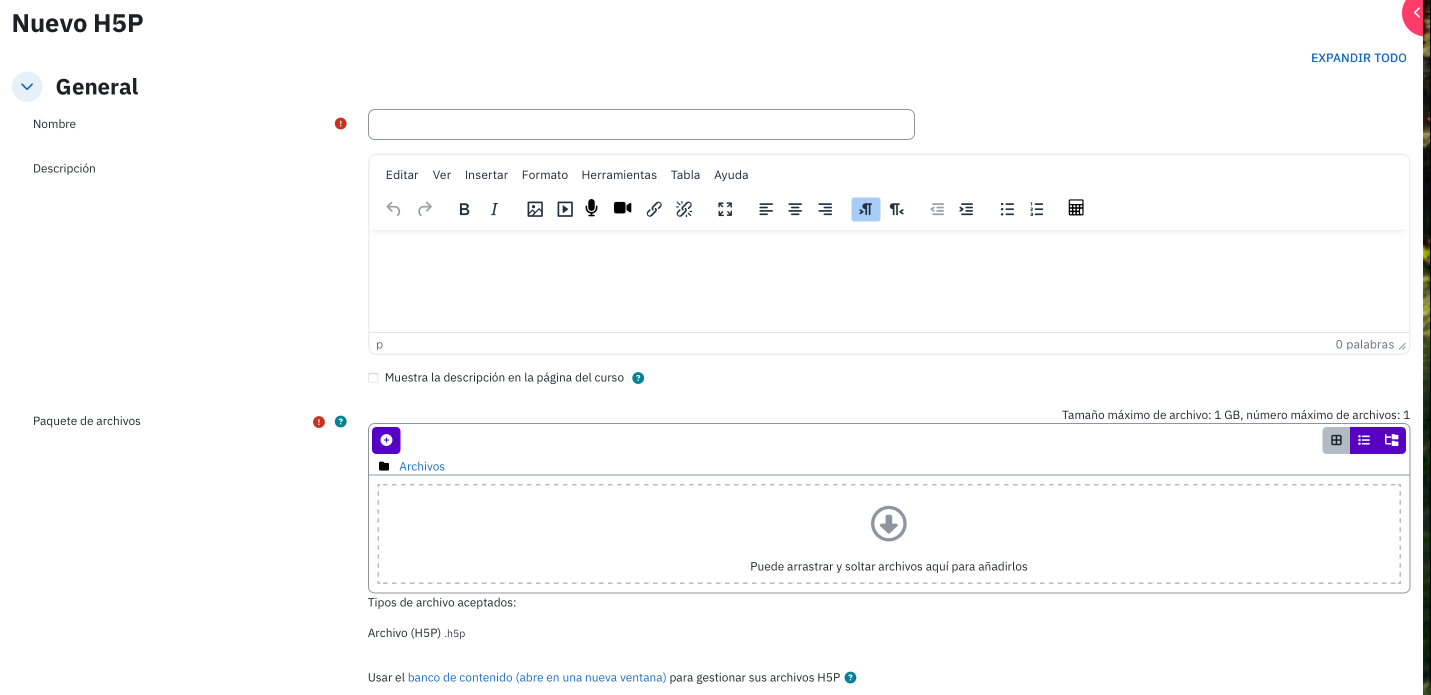Start audio recording with microphone icon
The height and width of the screenshot is (695, 1431).
point(592,208)
